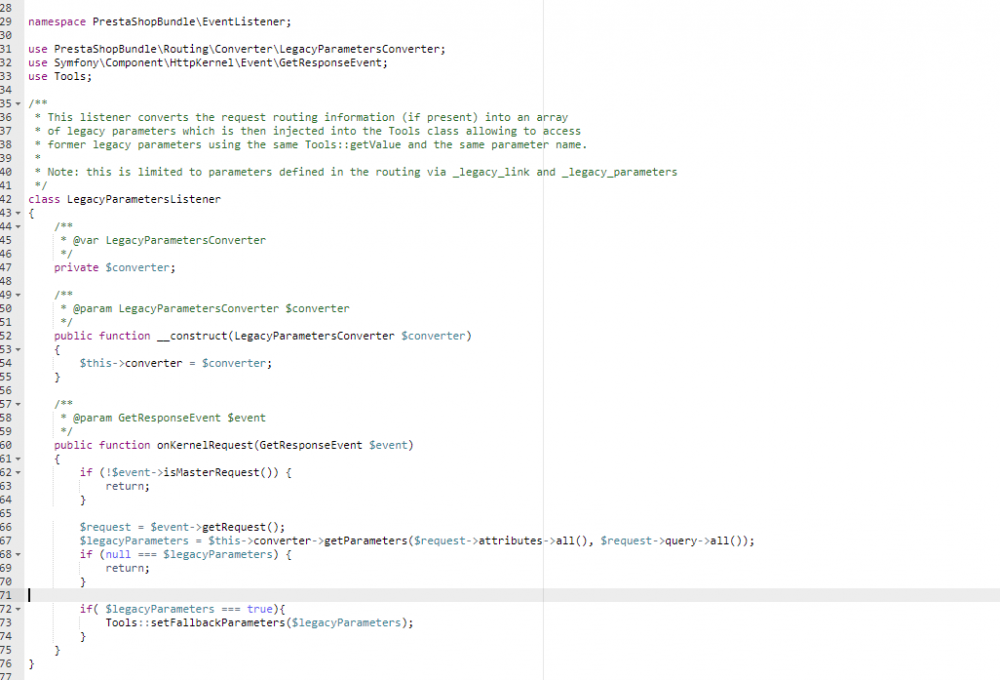Collapse the @param GetResponseEvent docblock
The width and height of the screenshot is (1000, 680).
[20, 404]
